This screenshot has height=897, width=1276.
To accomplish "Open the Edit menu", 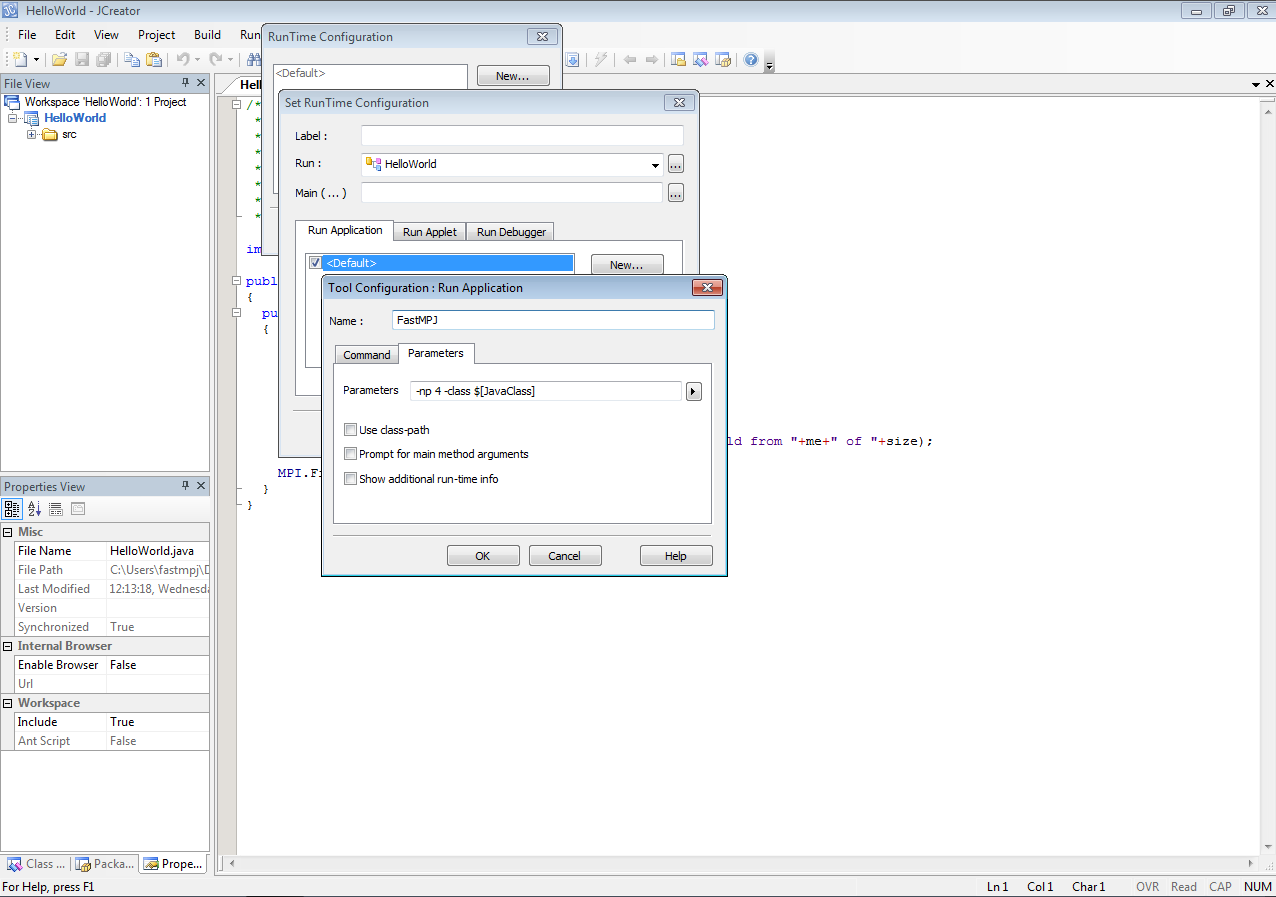I will [65, 35].
